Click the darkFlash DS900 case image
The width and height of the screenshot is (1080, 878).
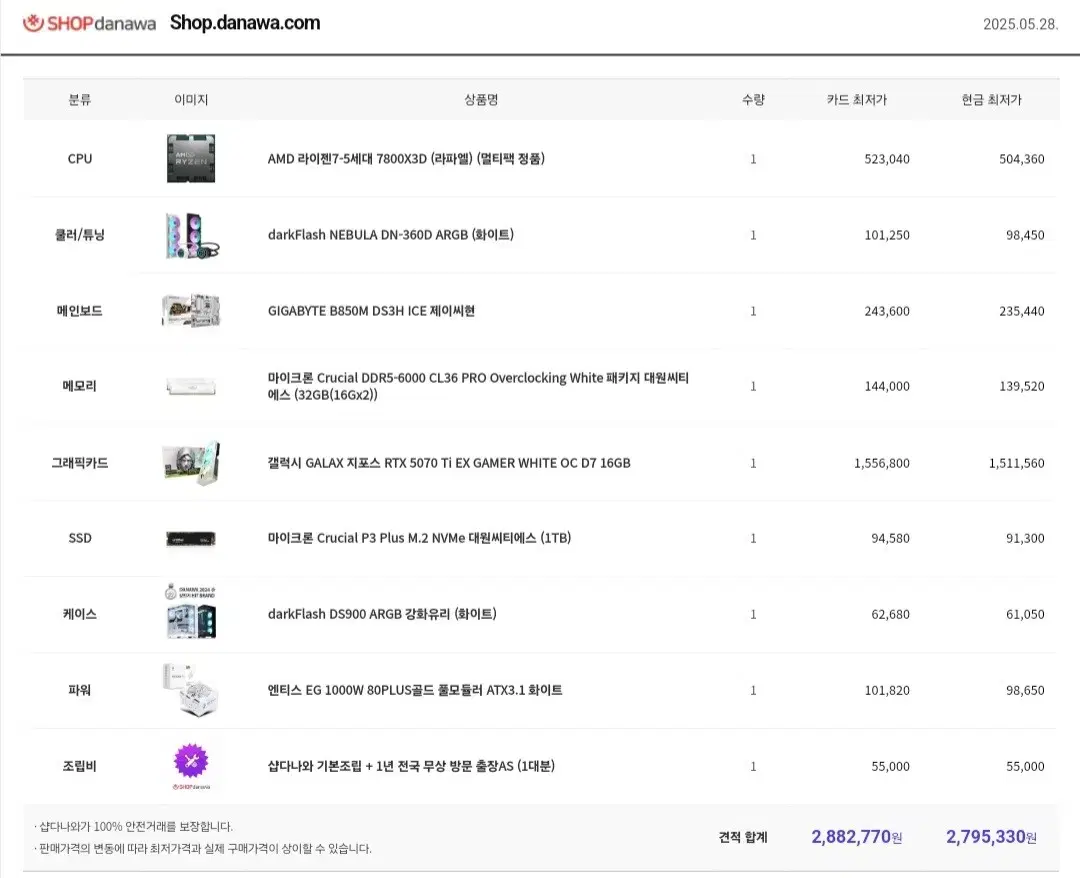pos(190,614)
